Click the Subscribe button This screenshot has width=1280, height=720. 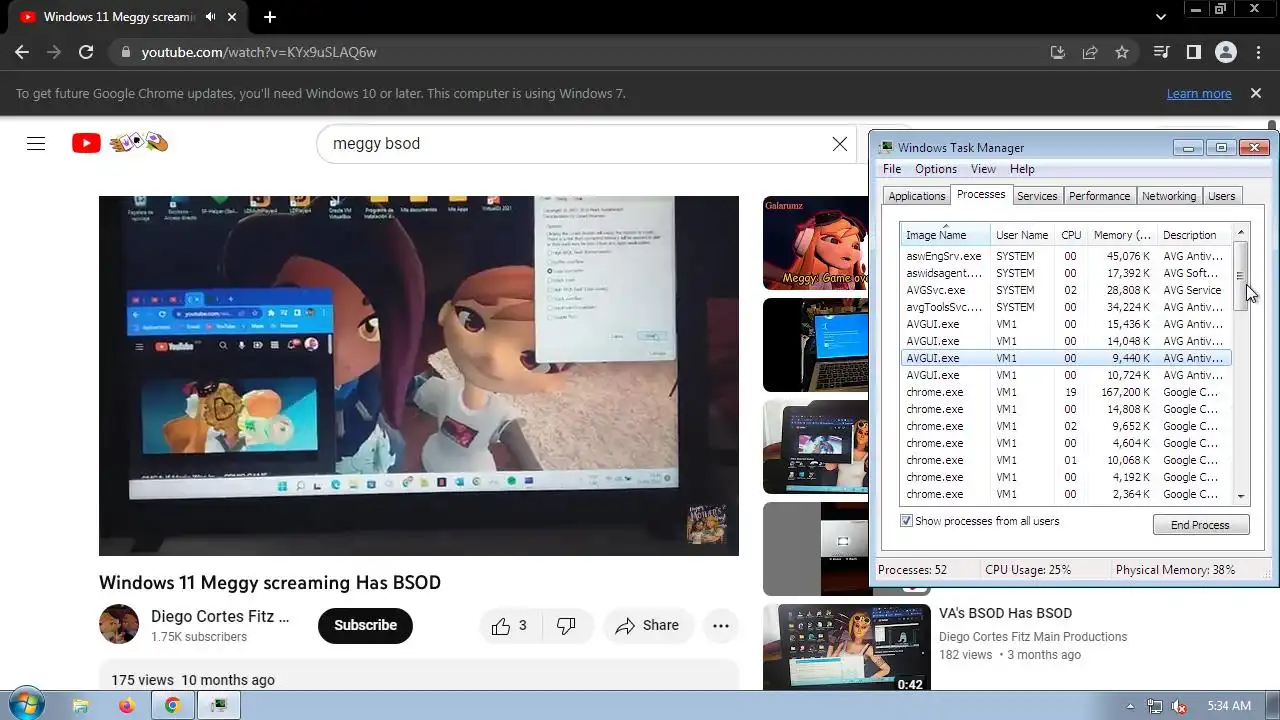pos(365,625)
